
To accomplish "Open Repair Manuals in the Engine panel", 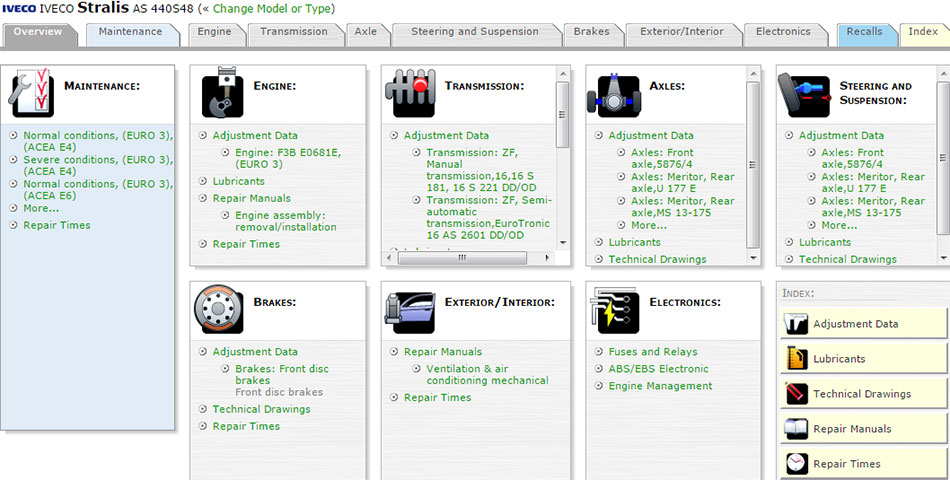I will 251,198.
